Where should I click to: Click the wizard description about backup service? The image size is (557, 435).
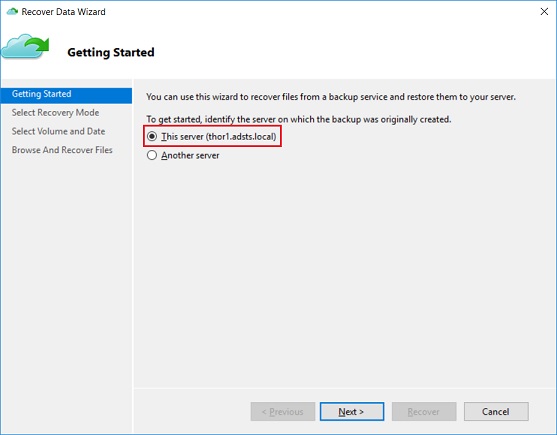[x=331, y=97]
